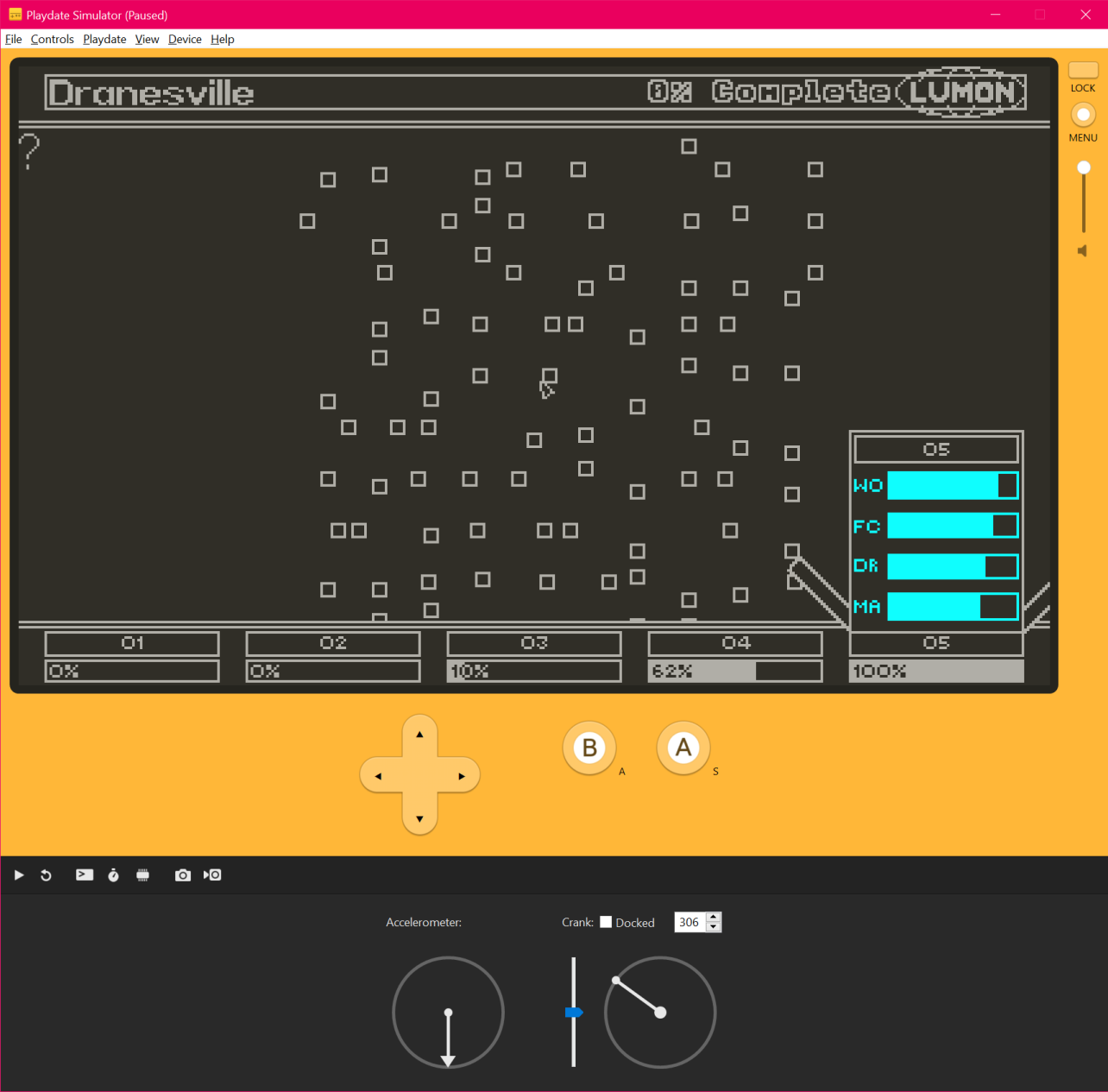The height and width of the screenshot is (1092, 1108).
Task: Click the speaker volume icon
Action: point(1082,250)
